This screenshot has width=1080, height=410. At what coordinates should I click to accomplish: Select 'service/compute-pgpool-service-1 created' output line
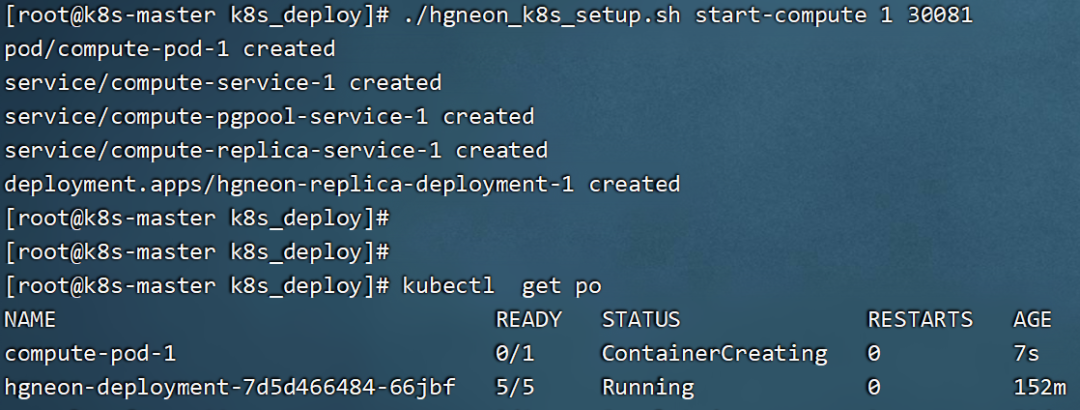click(269, 116)
